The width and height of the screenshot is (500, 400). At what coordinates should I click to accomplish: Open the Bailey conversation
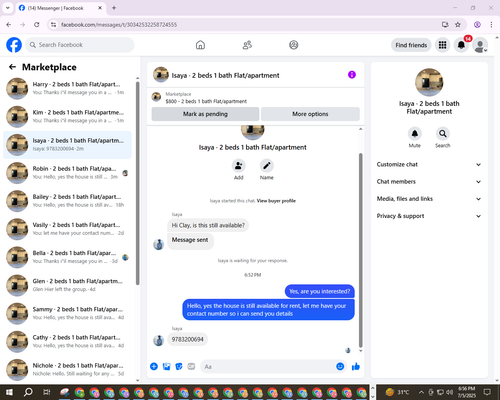[68, 201]
